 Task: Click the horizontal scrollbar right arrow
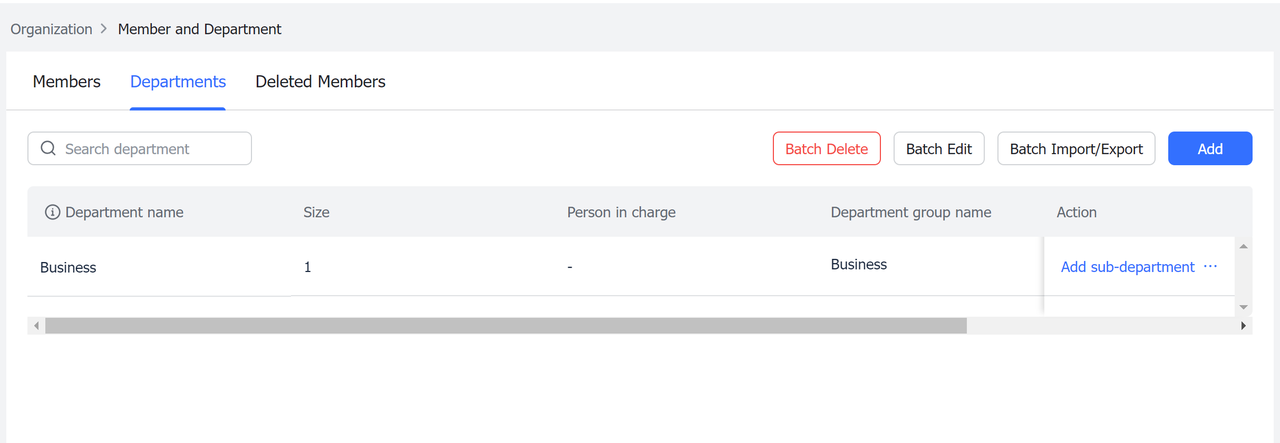click(x=1243, y=326)
